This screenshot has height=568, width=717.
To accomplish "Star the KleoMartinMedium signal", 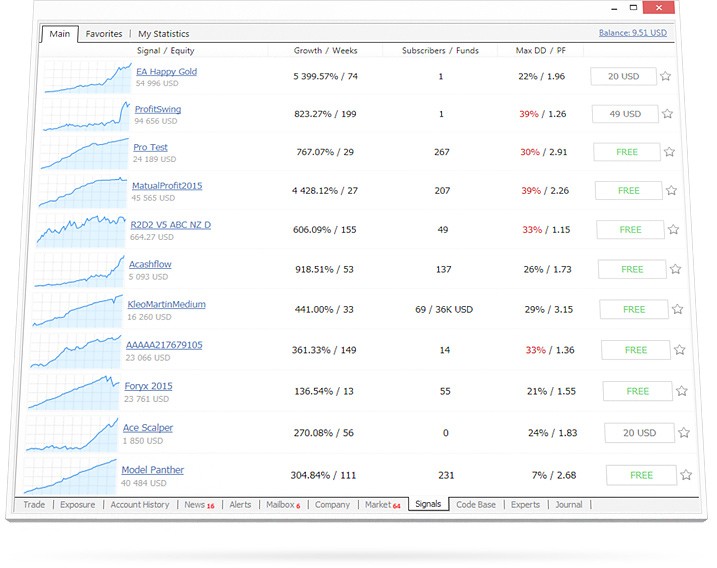I will click(x=677, y=309).
